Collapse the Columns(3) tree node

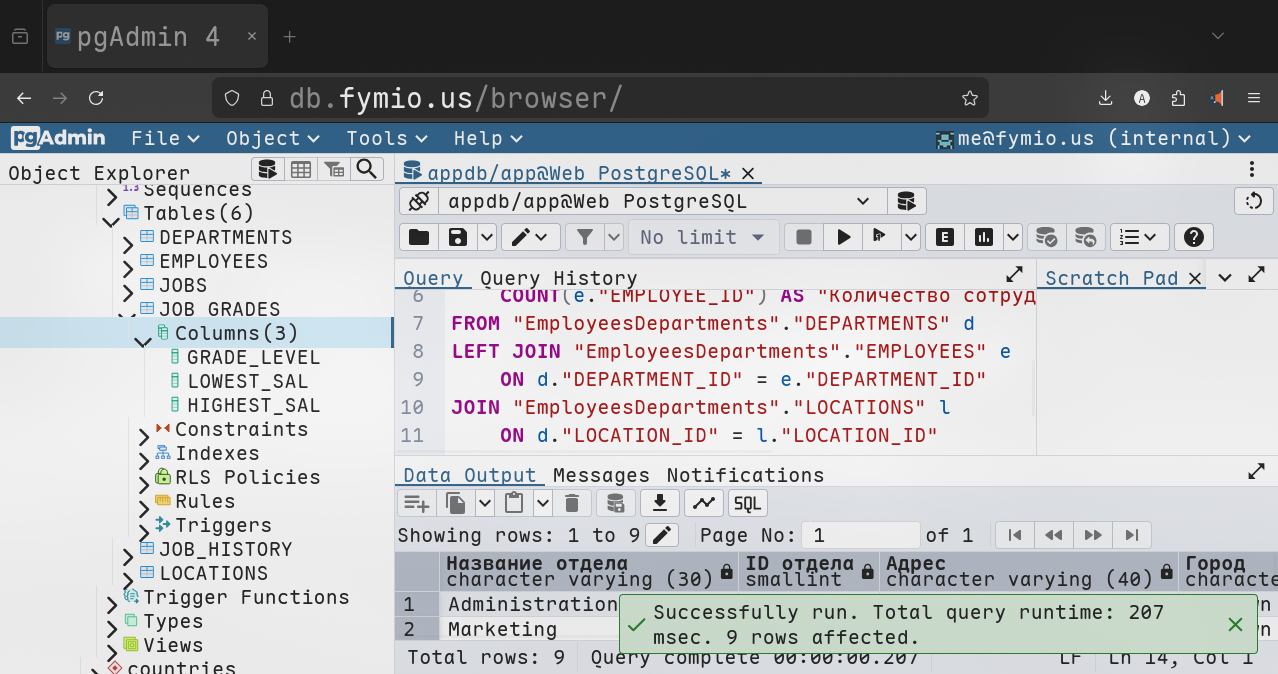143,341
